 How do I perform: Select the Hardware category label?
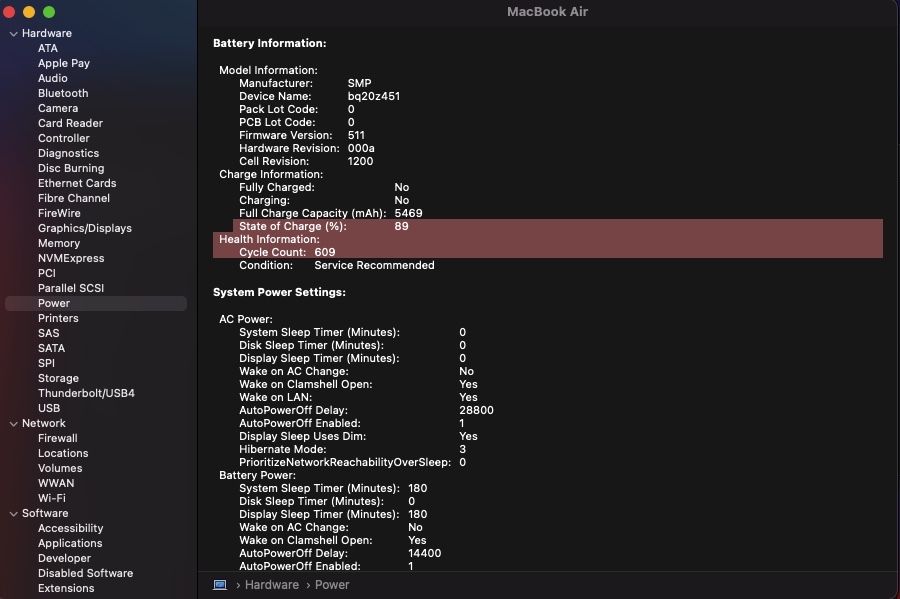tap(46, 33)
